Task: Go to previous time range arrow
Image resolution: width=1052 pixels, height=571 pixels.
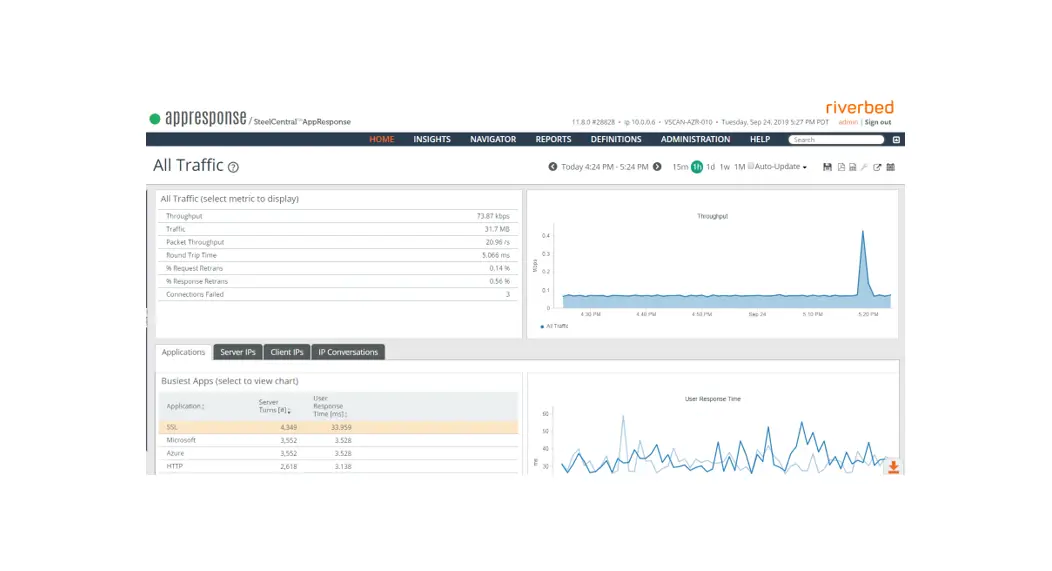Action: (552, 166)
